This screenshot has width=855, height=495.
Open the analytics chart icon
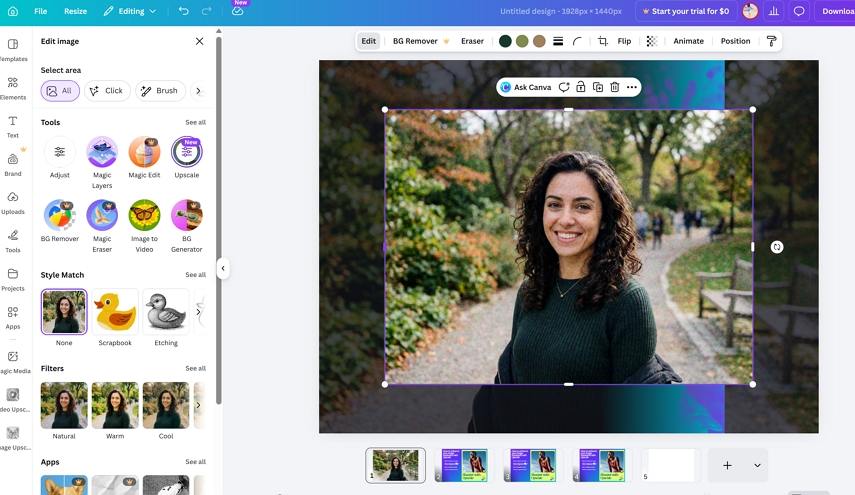click(774, 11)
